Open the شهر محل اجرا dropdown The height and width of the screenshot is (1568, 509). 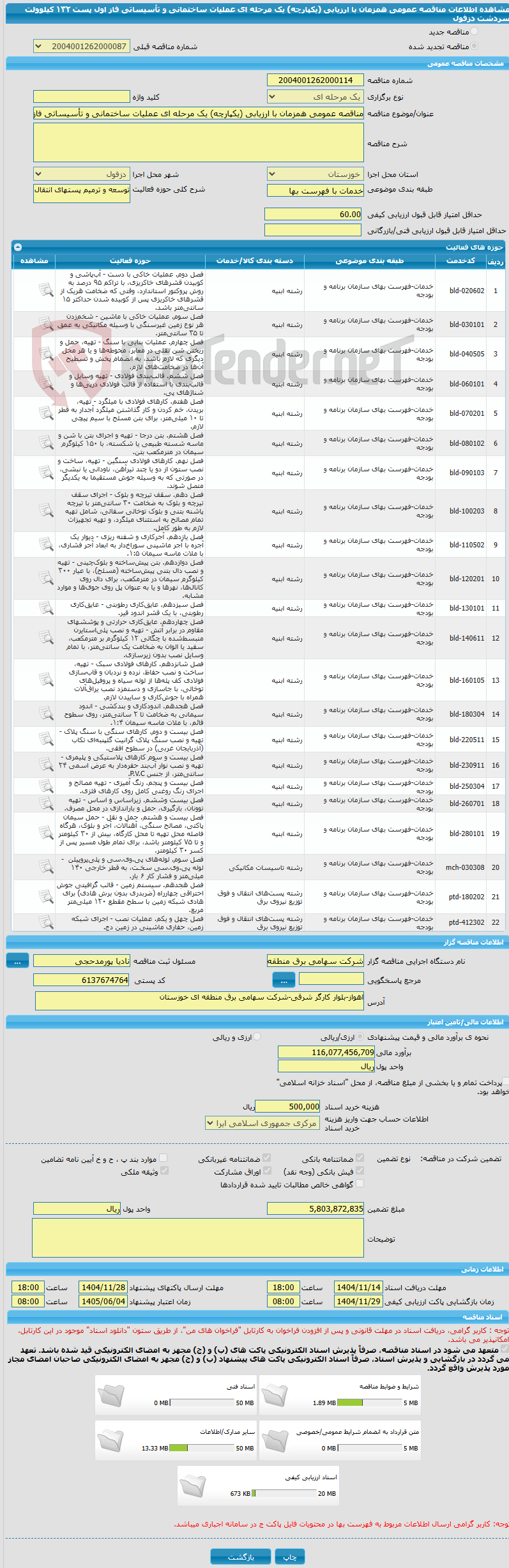pyautogui.click(x=82, y=174)
